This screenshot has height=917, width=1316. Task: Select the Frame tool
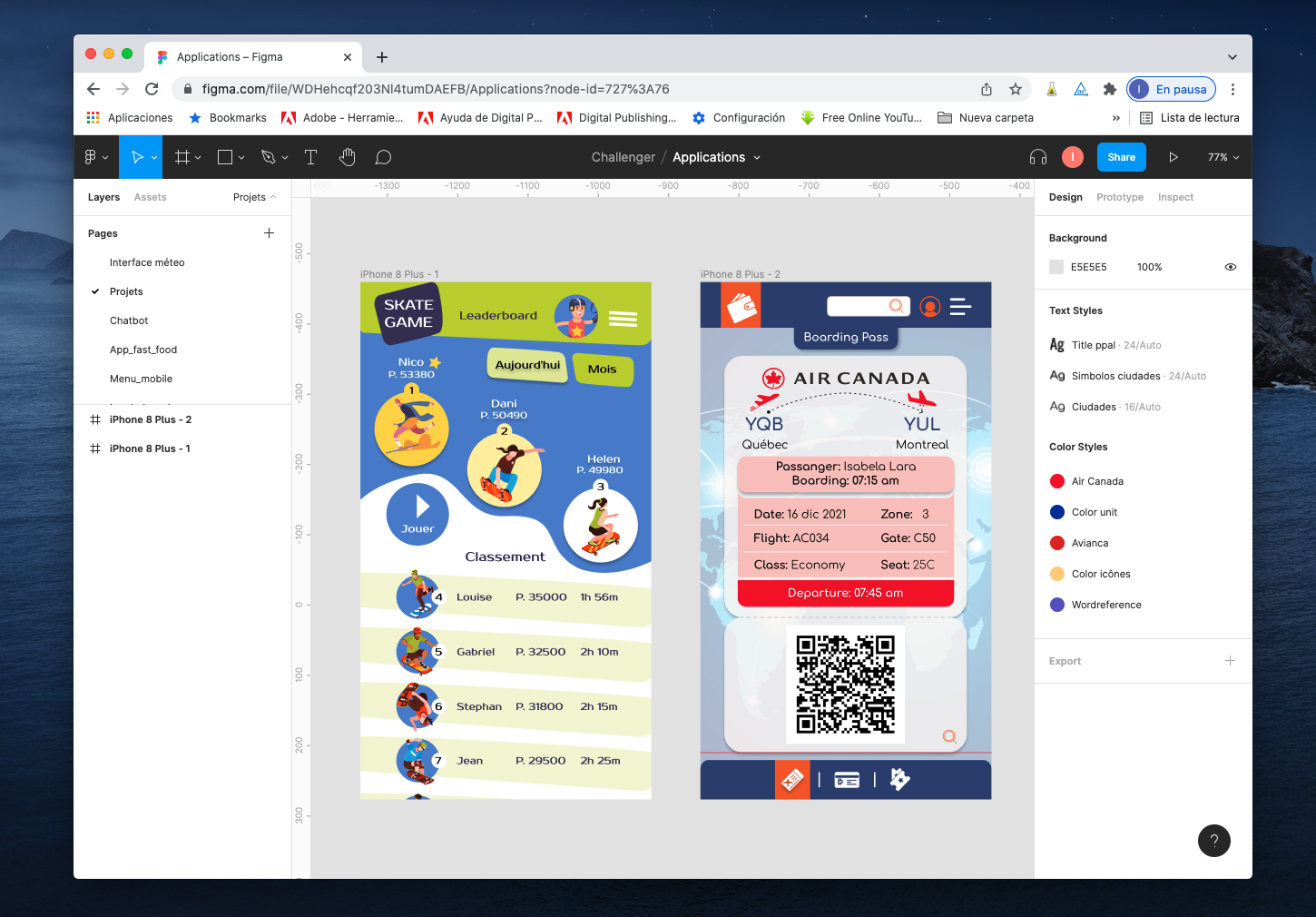(x=182, y=157)
